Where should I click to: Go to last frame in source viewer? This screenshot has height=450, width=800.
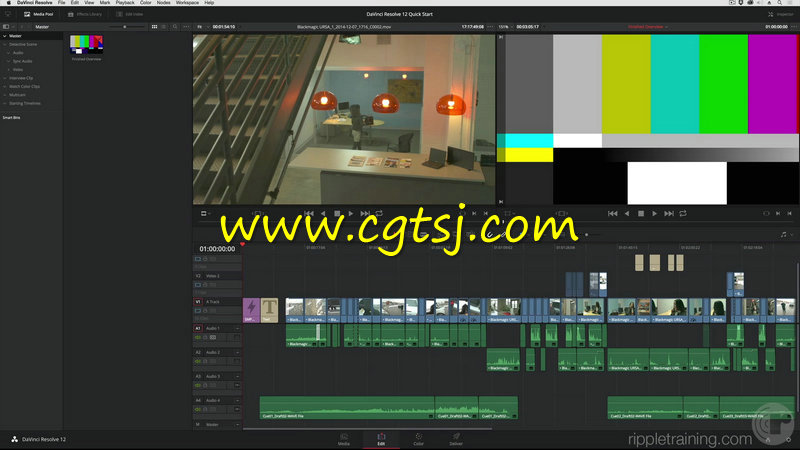coord(365,214)
